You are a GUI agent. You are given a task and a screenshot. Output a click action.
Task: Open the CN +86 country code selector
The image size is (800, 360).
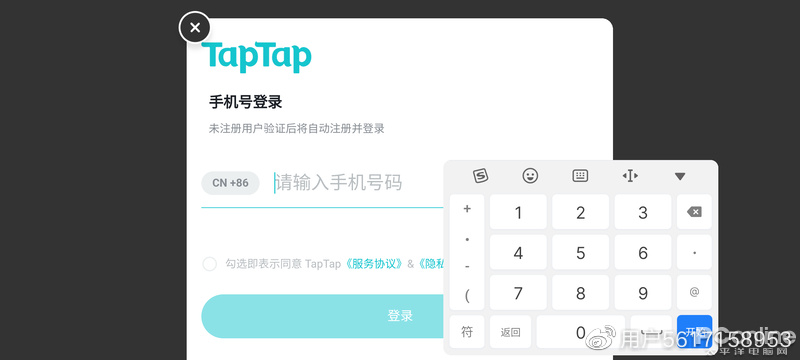pyautogui.click(x=231, y=183)
